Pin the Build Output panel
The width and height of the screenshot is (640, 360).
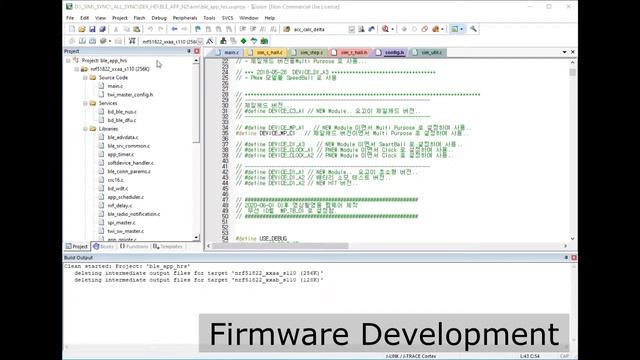(x=566, y=258)
